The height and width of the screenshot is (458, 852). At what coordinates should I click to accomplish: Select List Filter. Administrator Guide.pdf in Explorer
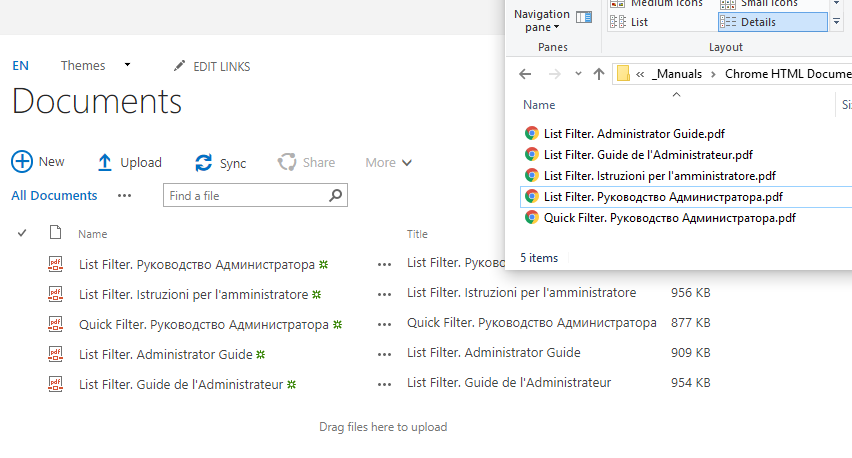point(634,134)
